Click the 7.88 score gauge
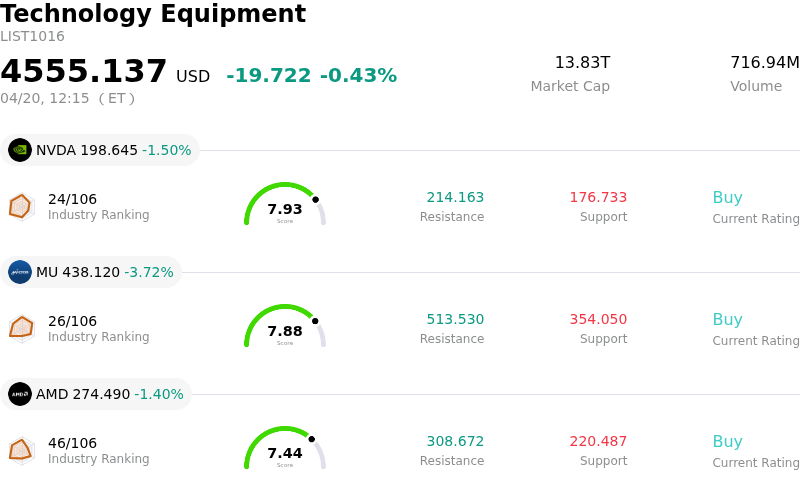The width and height of the screenshot is (800, 488). tap(285, 328)
